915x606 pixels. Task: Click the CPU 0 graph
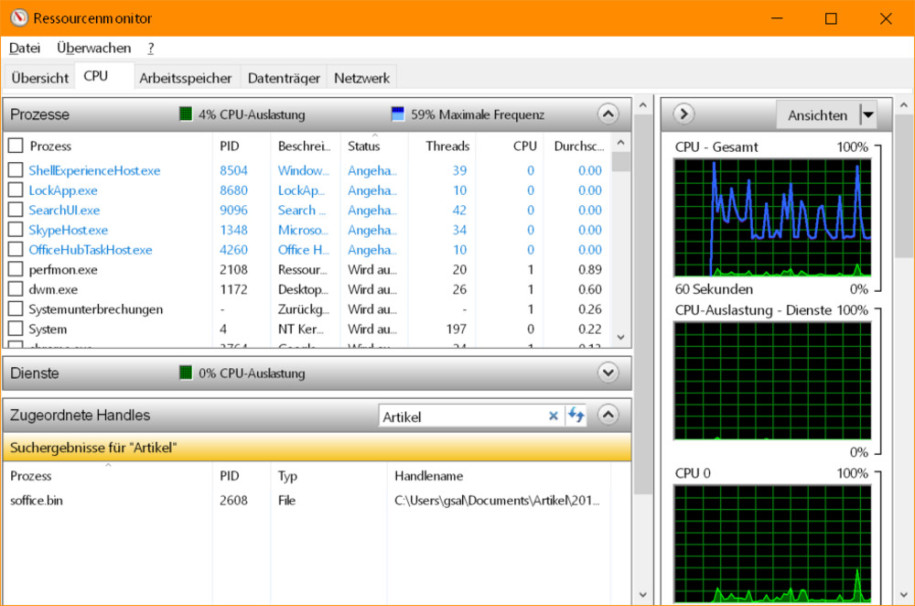click(x=773, y=544)
